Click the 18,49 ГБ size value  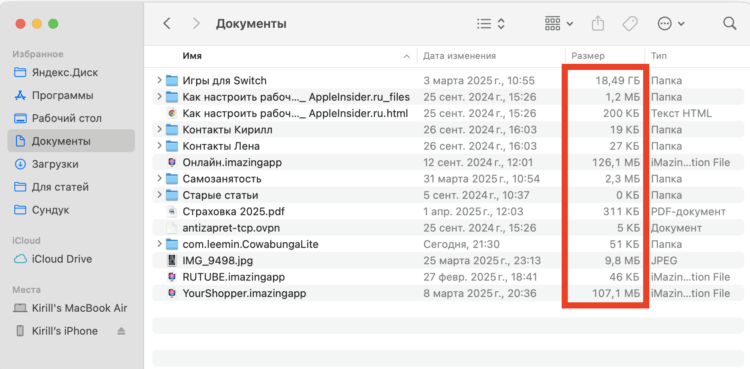click(617, 81)
